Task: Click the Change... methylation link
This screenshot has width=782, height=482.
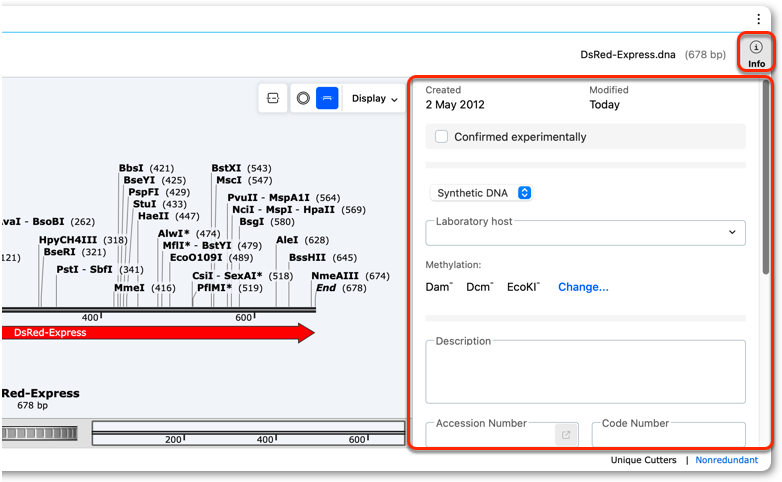Action: tap(583, 287)
